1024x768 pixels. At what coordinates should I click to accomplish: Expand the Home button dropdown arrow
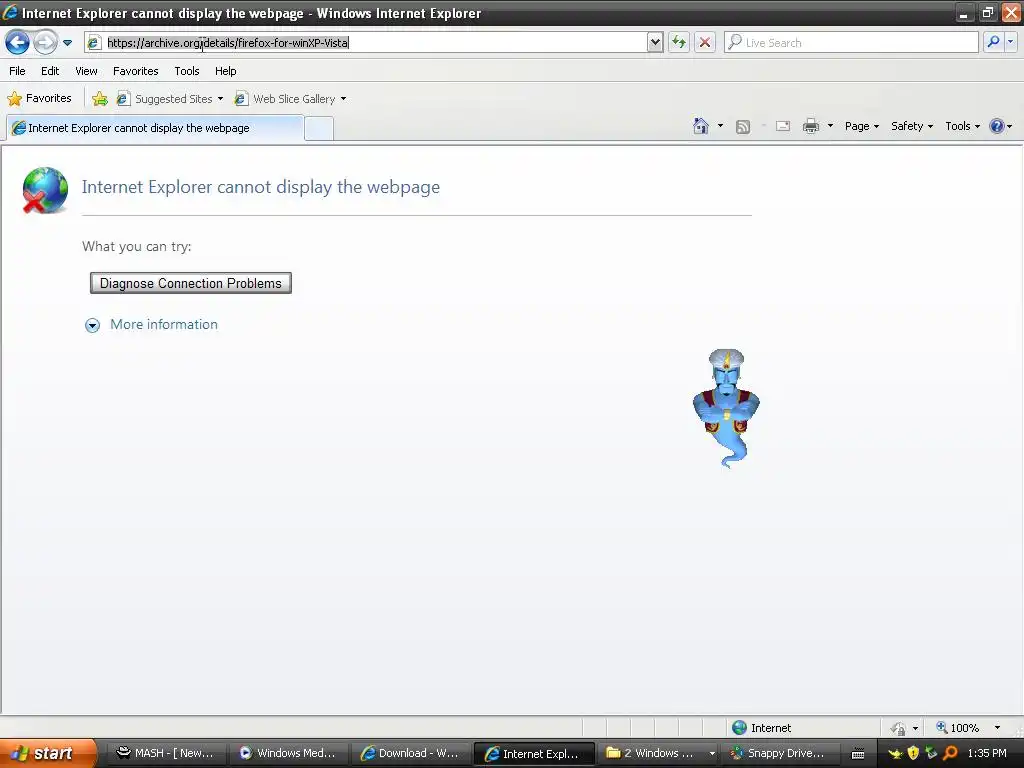point(720,126)
